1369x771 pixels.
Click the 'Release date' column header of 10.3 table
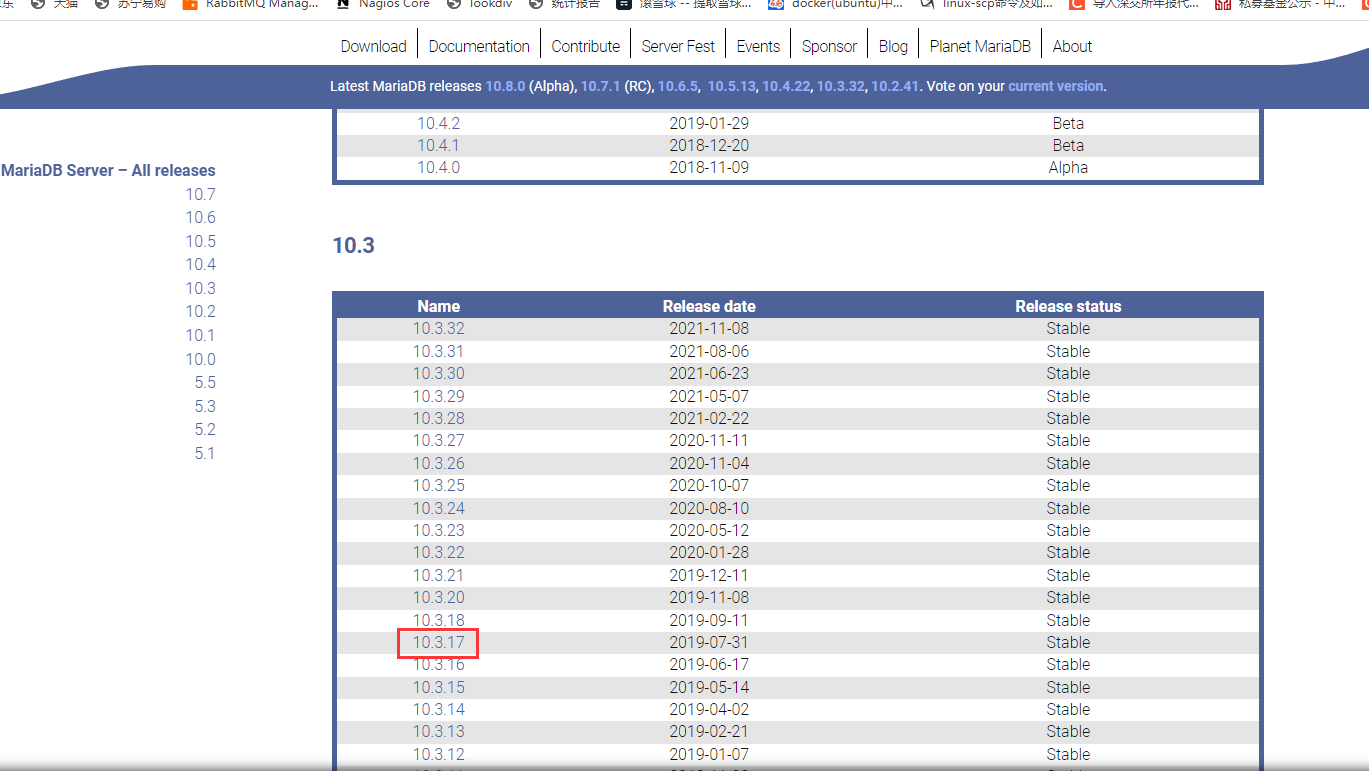click(x=709, y=306)
